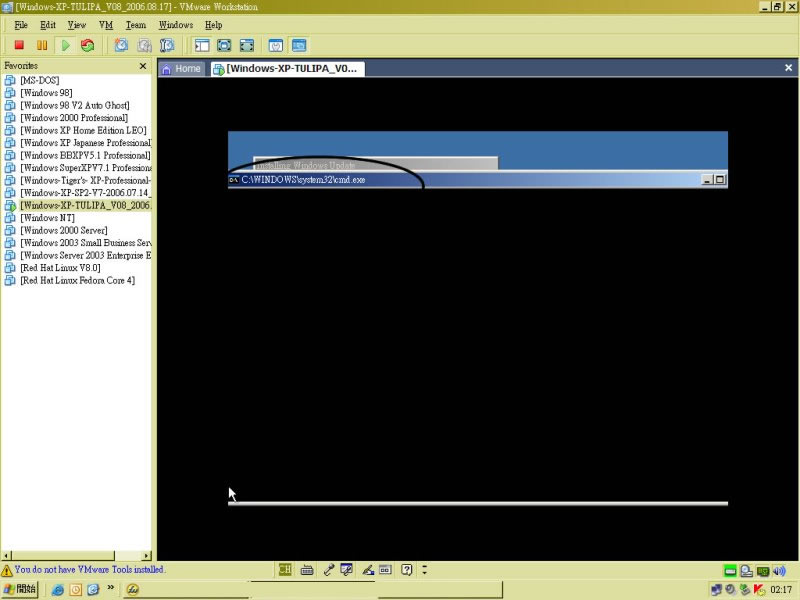Image resolution: width=800 pixels, height=600 pixels.
Task: Click the cmd.exe title bar in guest
Action: tap(478, 180)
